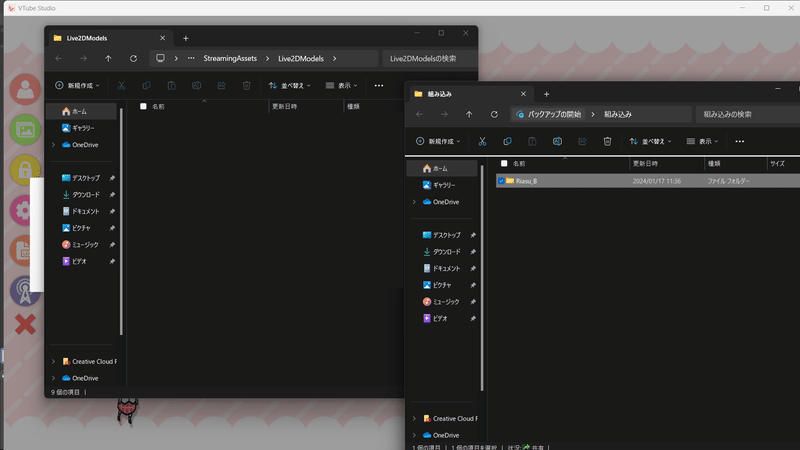Click Copy icon in 組み込み window toolbar

pyautogui.click(x=507, y=141)
